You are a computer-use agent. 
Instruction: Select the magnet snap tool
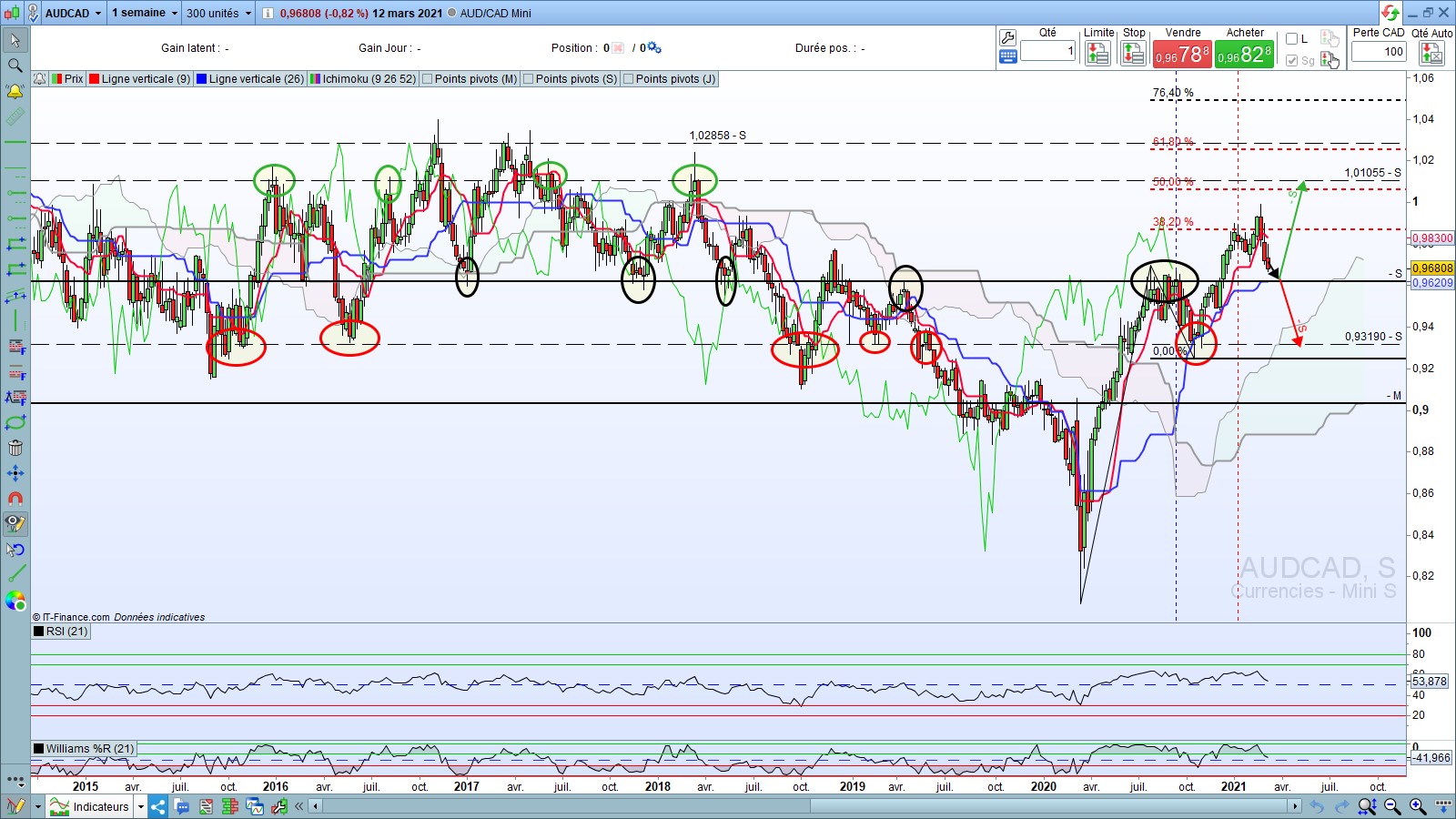click(15, 499)
